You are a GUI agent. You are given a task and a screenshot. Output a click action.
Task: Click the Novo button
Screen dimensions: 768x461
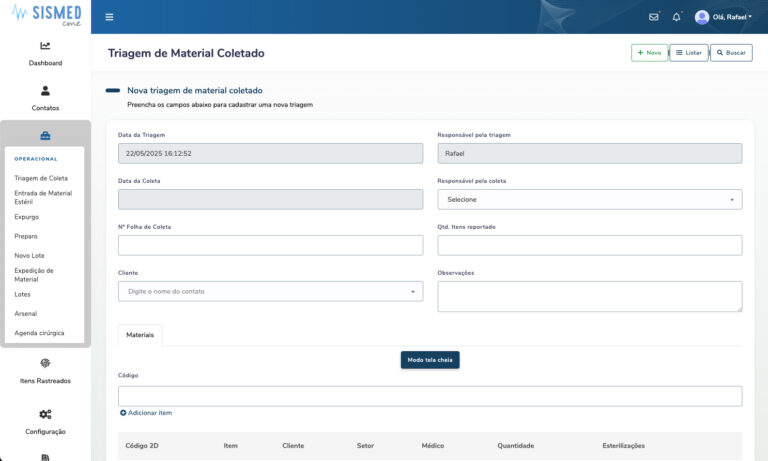point(649,52)
